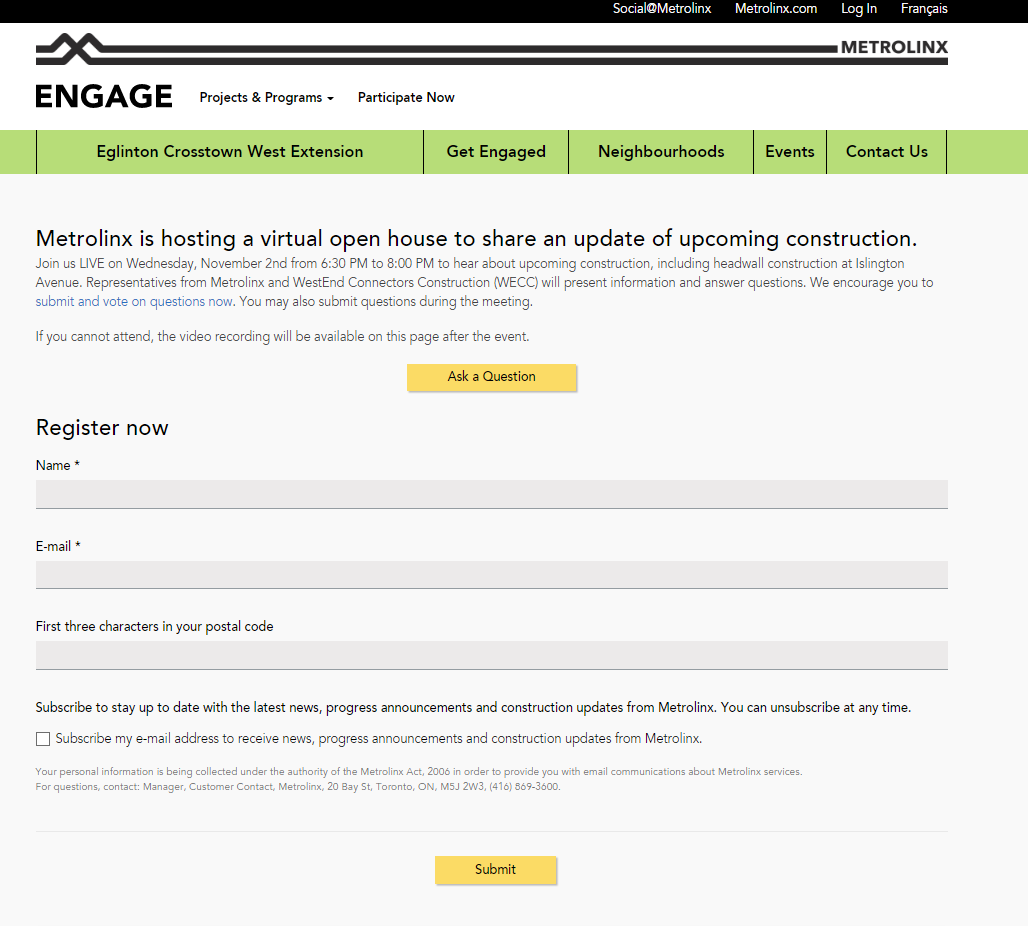Focus the Name input field
The width and height of the screenshot is (1028, 926).
492,494
